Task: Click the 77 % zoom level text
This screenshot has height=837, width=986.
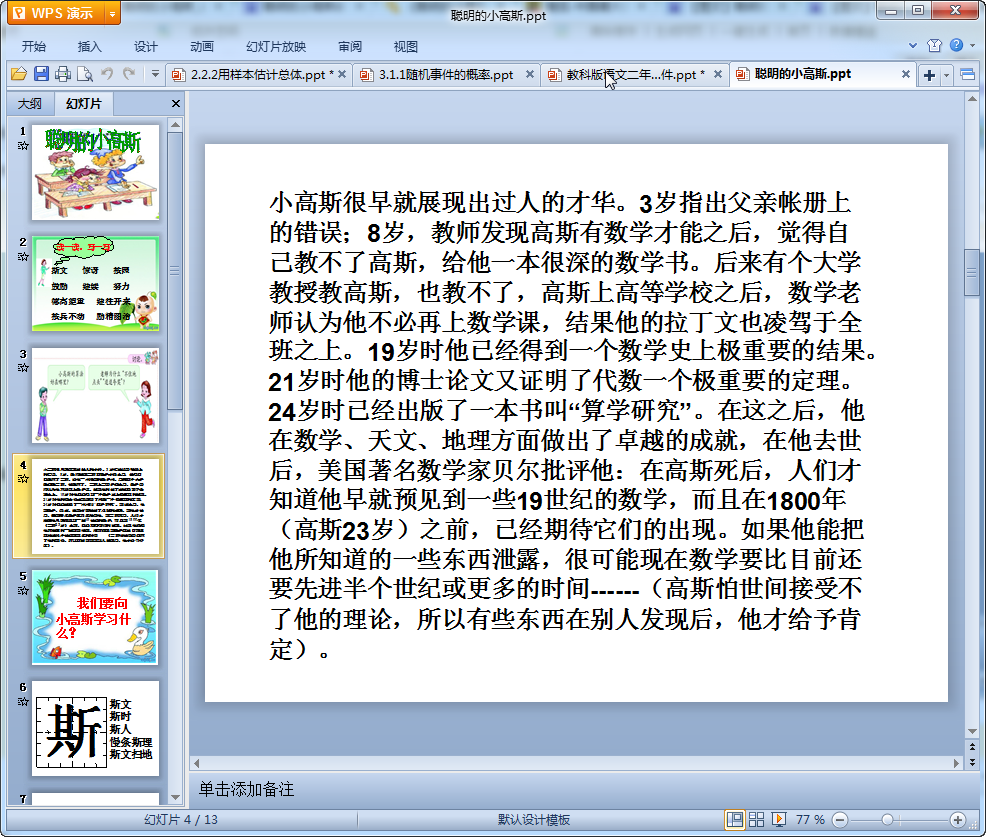Action: [810, 819]
